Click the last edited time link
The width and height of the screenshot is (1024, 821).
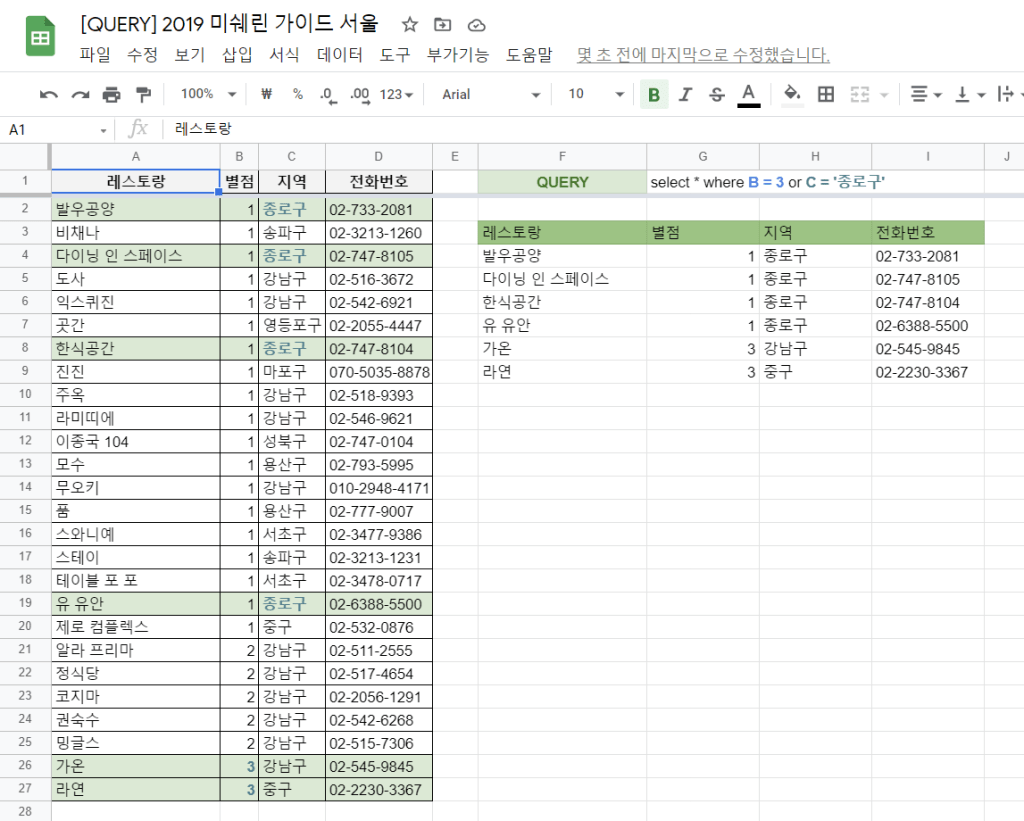click(x=703, y=55)
